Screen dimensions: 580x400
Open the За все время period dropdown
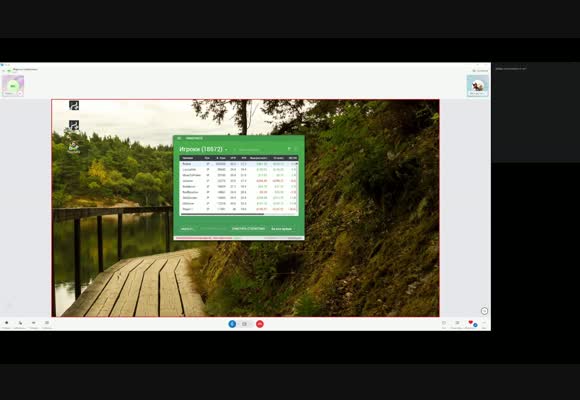tap(283, 229)
